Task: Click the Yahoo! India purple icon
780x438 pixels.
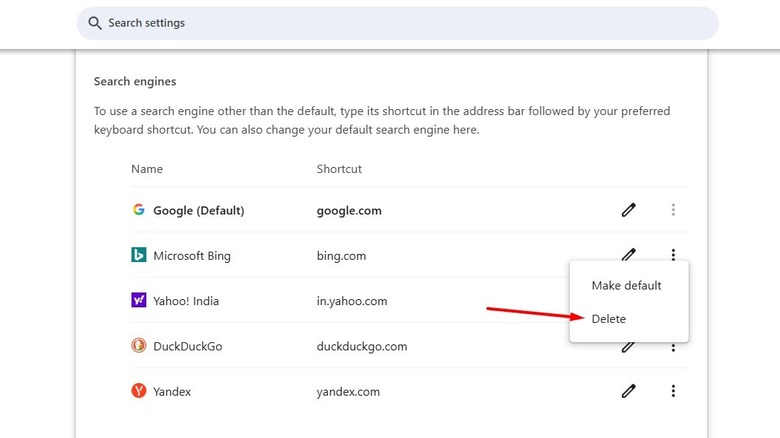Action: (139, 300)
